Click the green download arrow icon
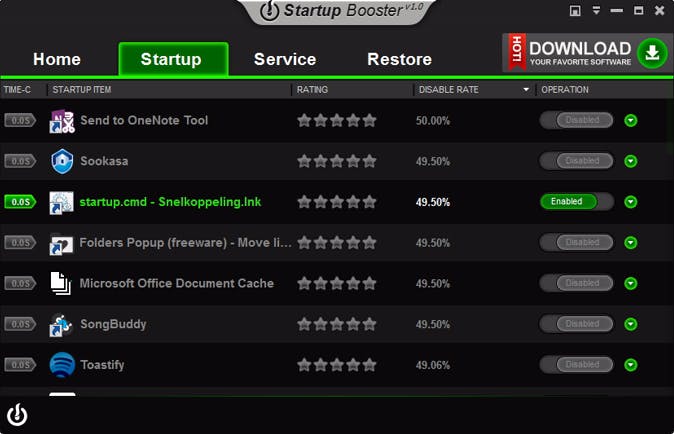The image size is (674, 434). (652, 53)
